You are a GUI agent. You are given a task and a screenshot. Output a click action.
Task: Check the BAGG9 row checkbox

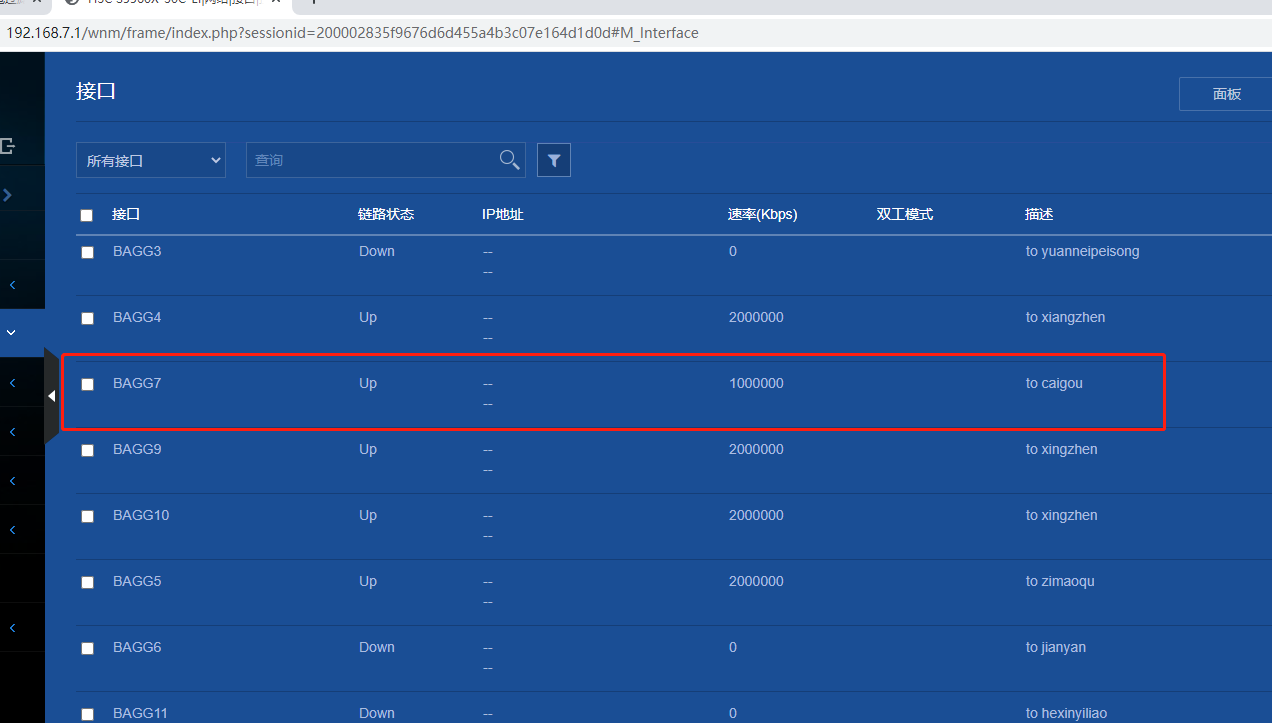pos(87,450)
